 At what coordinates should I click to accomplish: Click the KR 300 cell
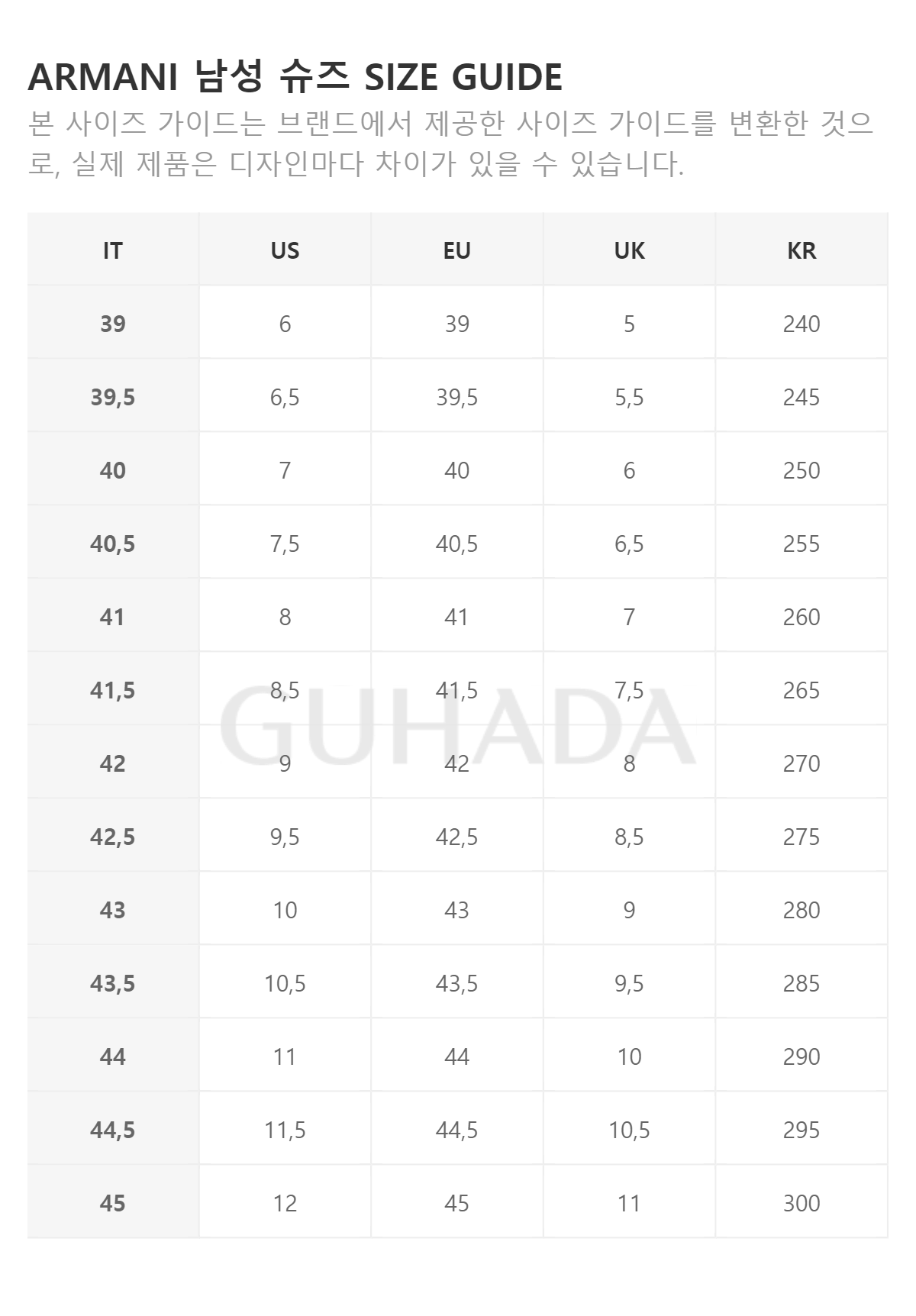pyautogui.click(x=801, y=1203)
